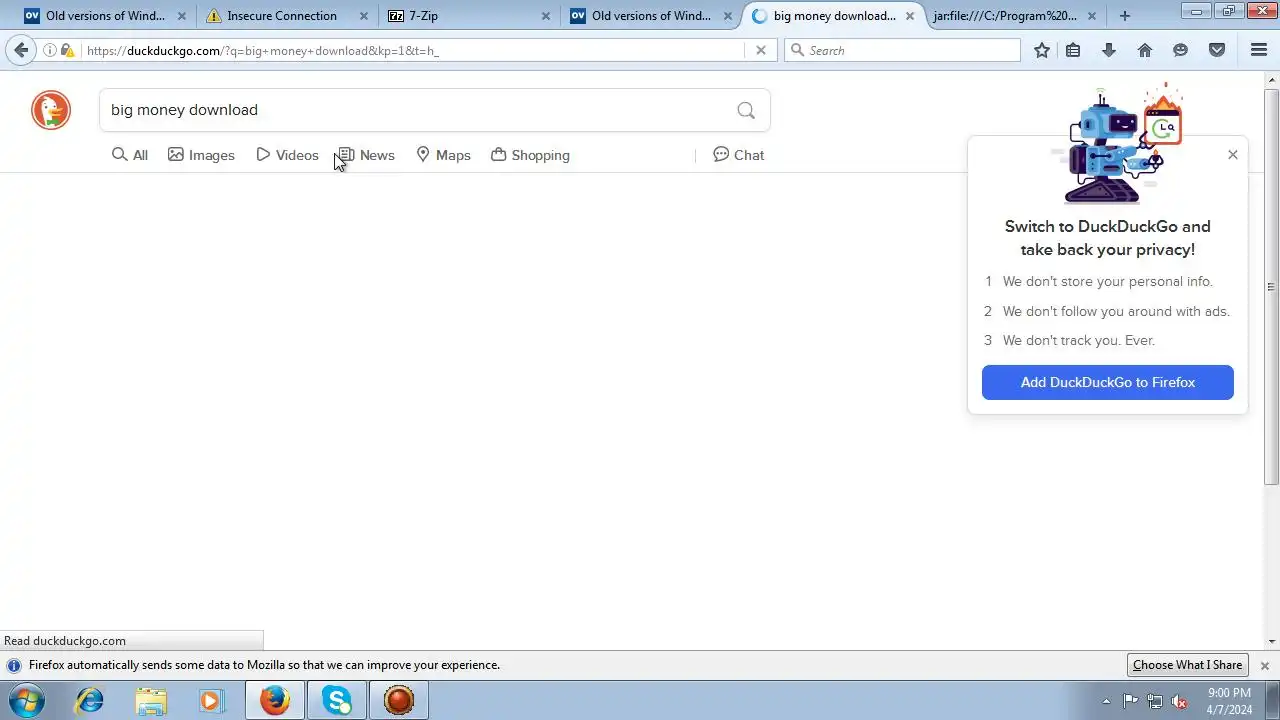Dismiss the Switch to DuckDuckGo popup
This screenshot has width=1280, height=720.
click(1233, 155)
